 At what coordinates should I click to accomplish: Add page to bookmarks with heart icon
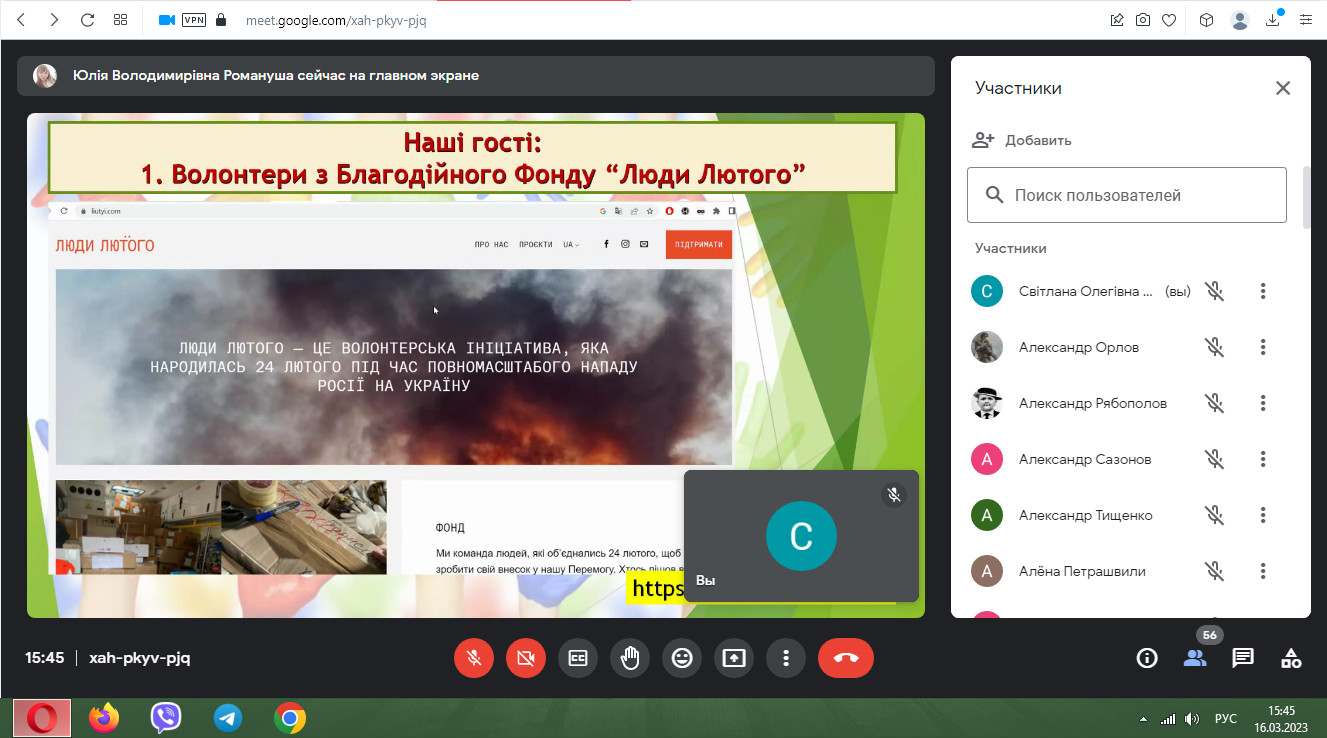tap(1169, 20)
